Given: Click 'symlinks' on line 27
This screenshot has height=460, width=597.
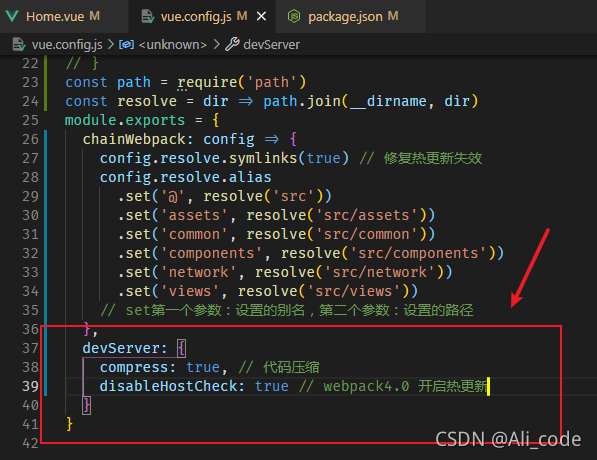Looking at the screenshot, I should 263,158.
